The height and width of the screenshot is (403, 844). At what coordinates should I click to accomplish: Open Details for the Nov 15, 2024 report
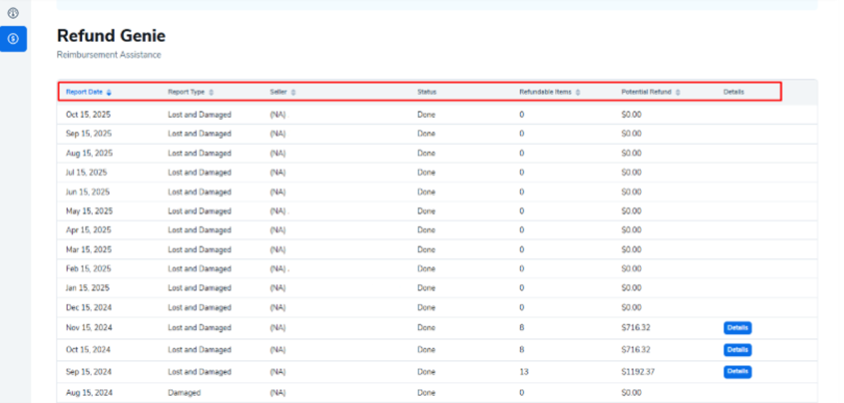[737, 327]
